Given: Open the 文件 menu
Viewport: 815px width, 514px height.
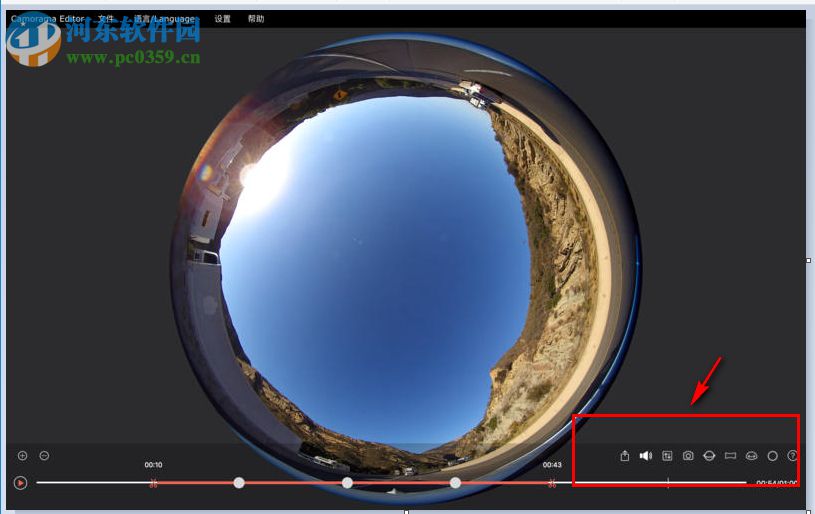Looking at the screenshot, I should coord(106,19).
